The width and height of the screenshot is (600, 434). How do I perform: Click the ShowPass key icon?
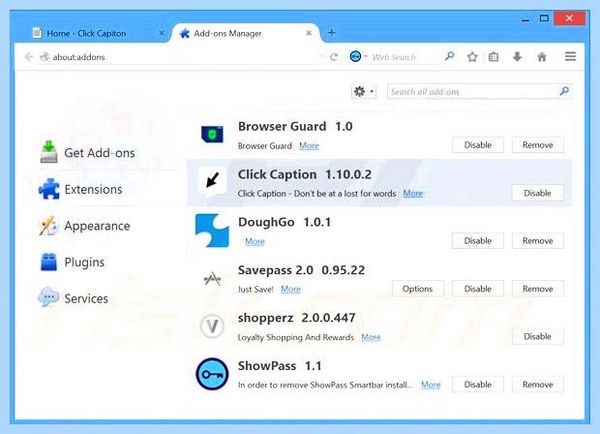pyautogui.click(x=212, y=374)
